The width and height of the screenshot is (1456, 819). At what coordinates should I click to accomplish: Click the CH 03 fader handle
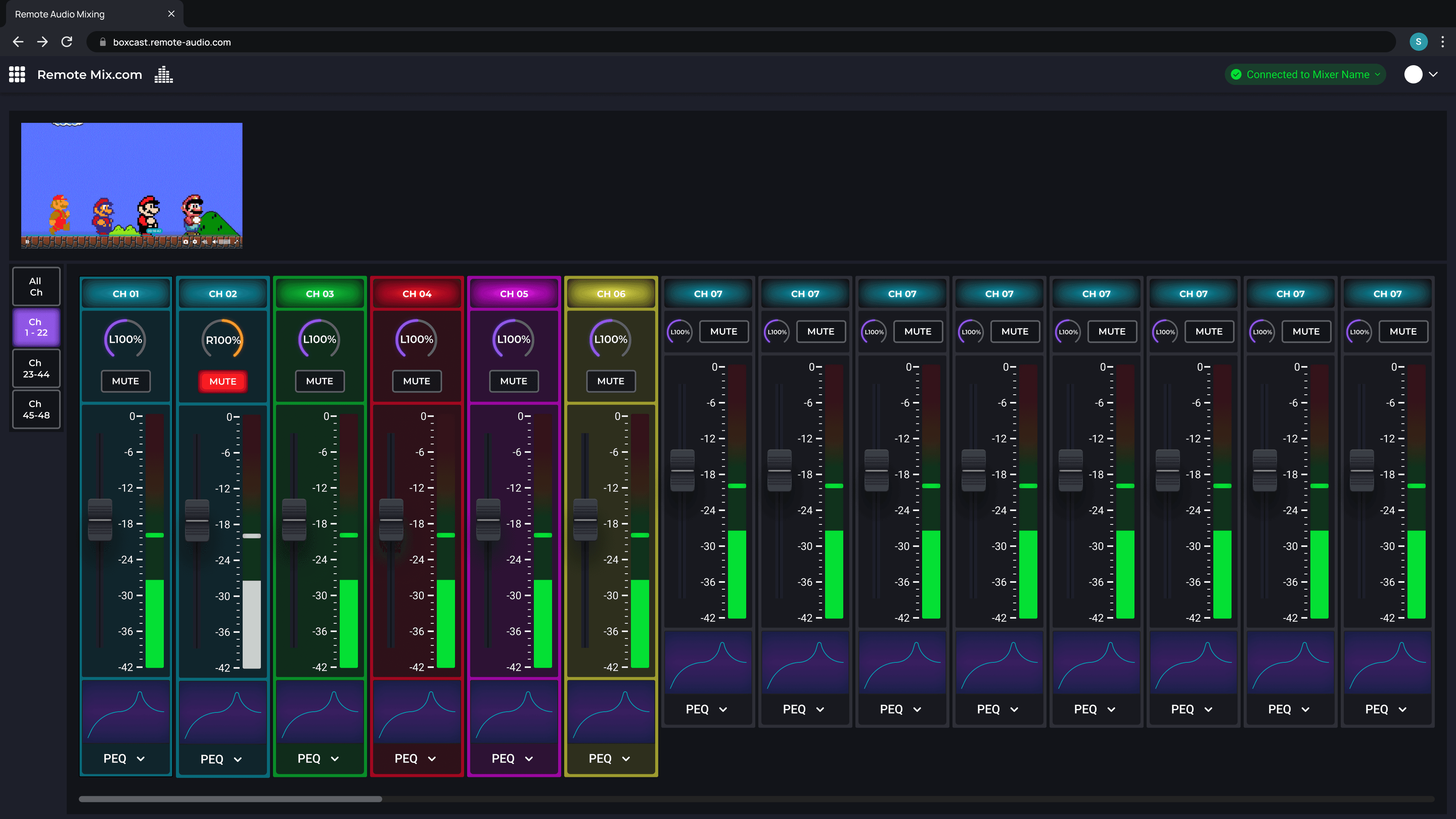coord(294,519)
